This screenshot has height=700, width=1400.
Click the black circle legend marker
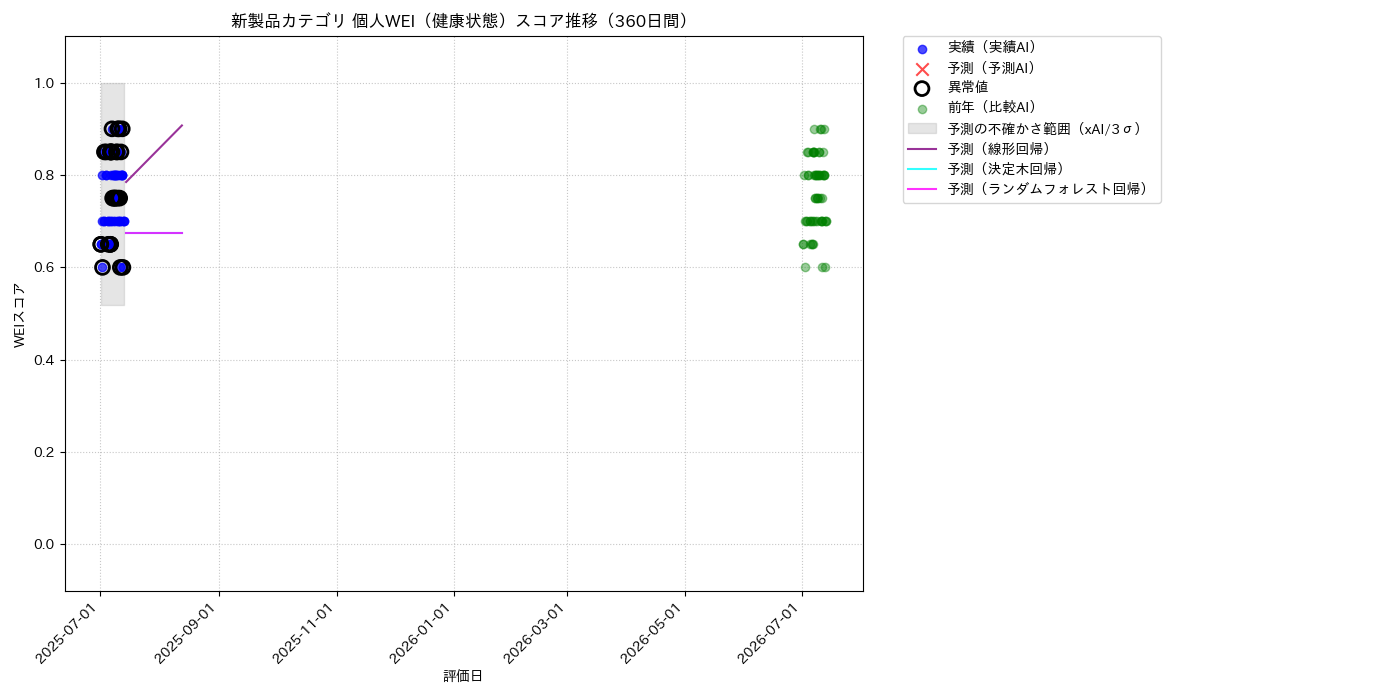click(x=922, y=88)
